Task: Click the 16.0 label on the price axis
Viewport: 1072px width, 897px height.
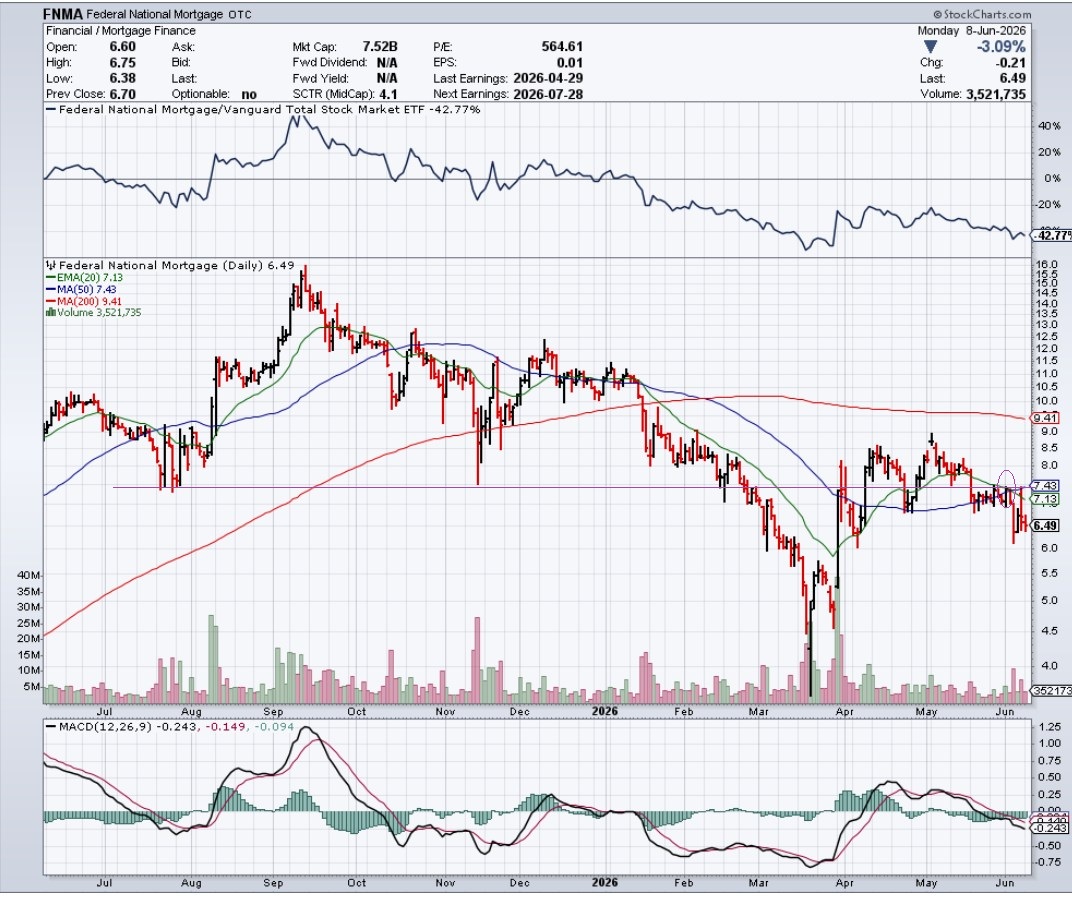Action: 1047,265
